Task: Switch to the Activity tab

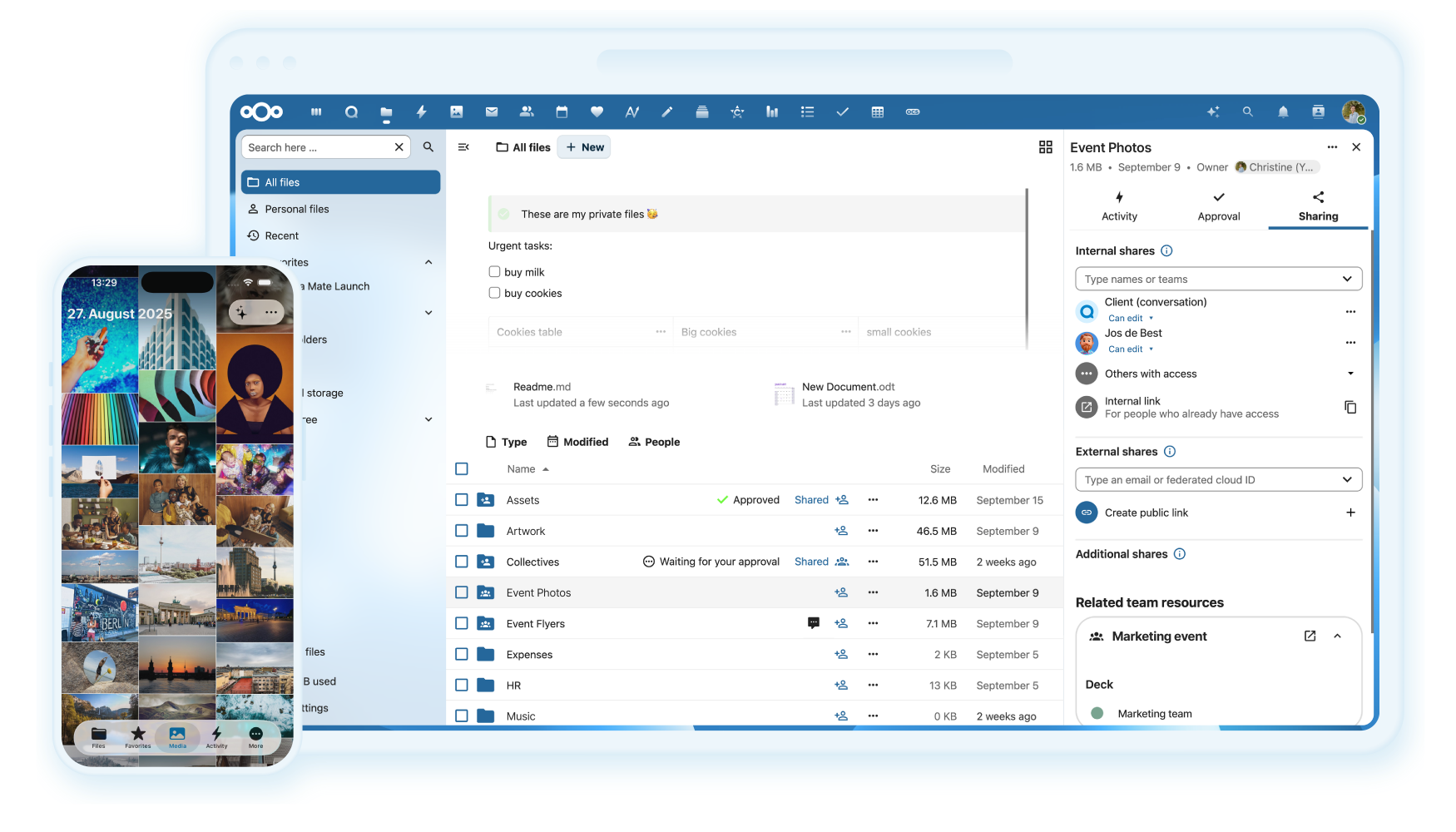Action: pos(1118,206)
